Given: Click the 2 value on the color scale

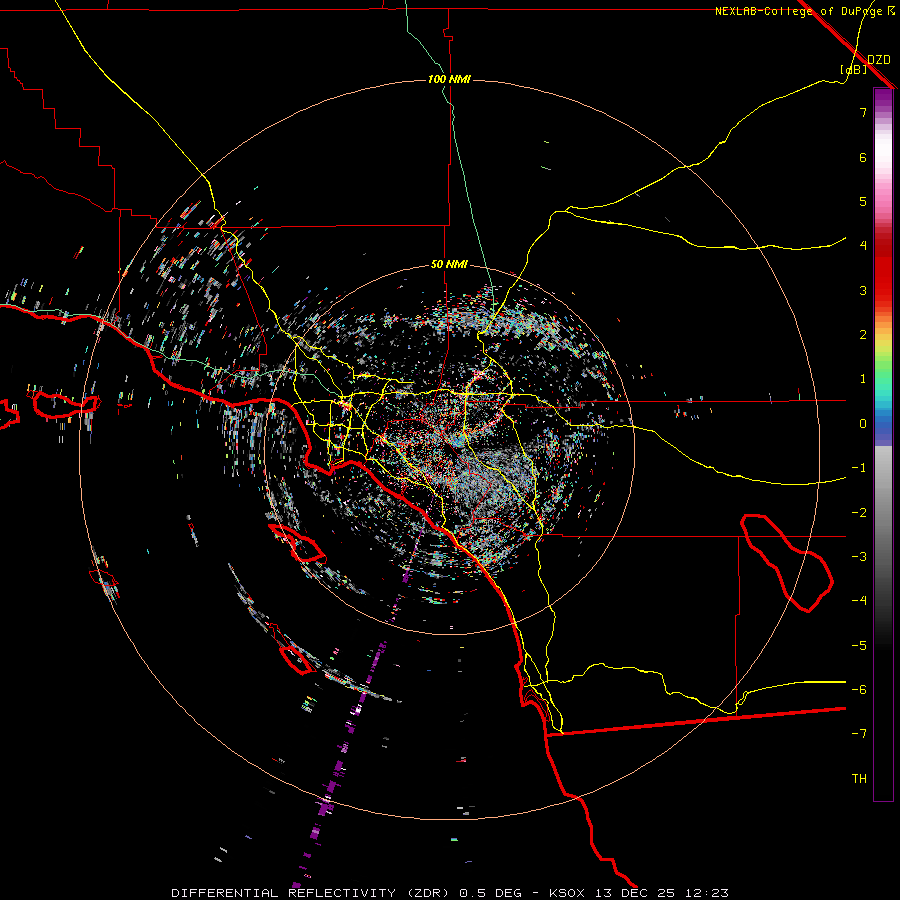Looking at the screenshot, I should [863, 335].
